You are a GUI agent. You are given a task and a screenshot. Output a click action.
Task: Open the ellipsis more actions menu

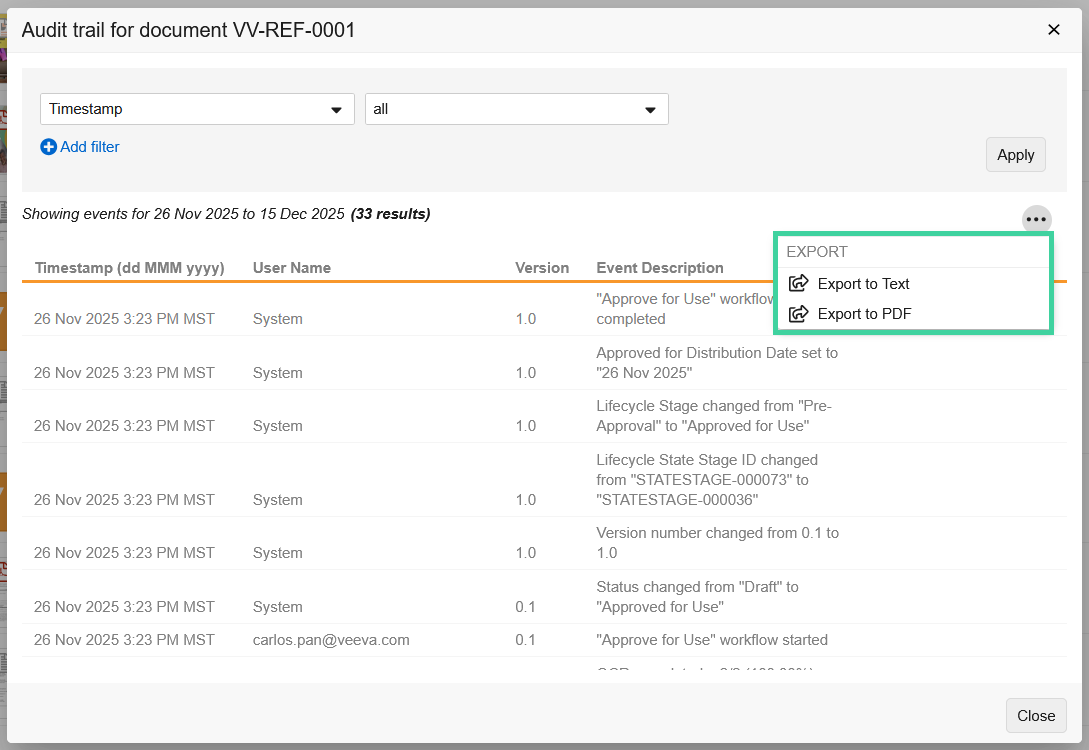[x=1036, y=219]
